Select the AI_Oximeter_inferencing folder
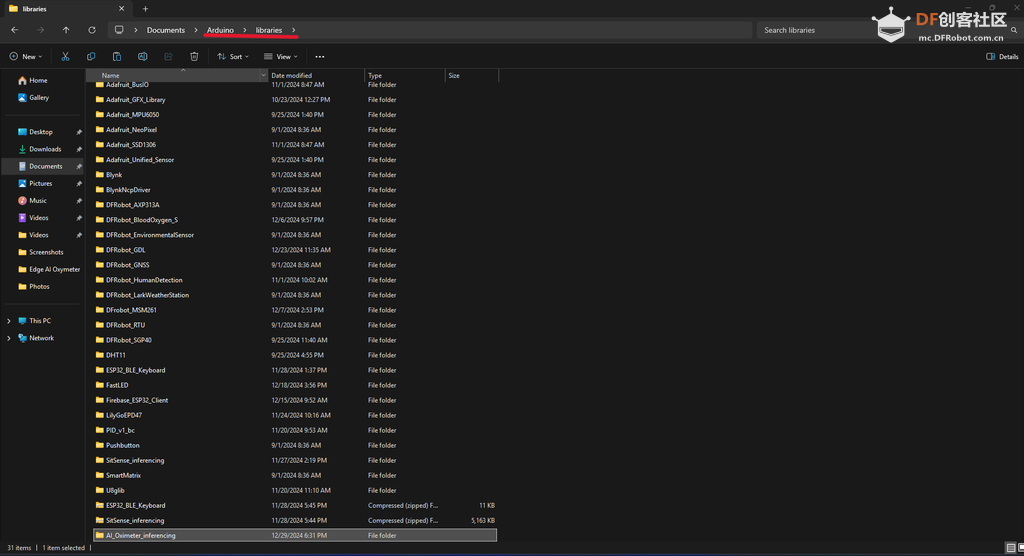Screen dimensions: 1024x556 pos(295,536)
